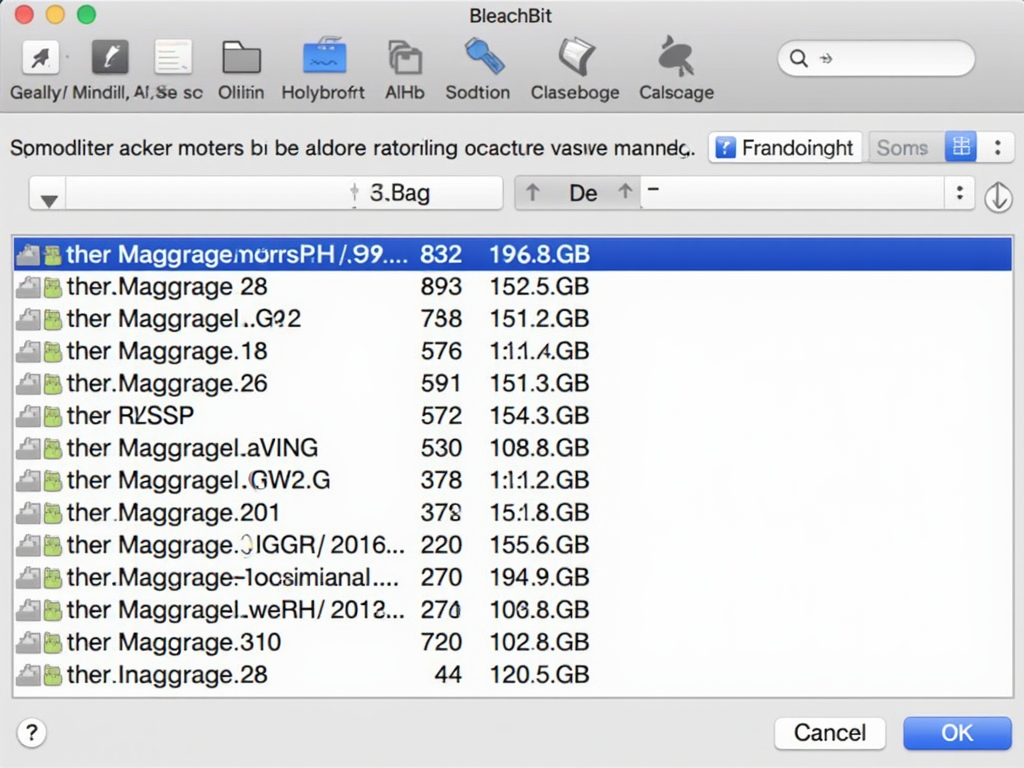Click the count value 893
Viewport: 1024px width, 768px height.
(x=441, y=287)
